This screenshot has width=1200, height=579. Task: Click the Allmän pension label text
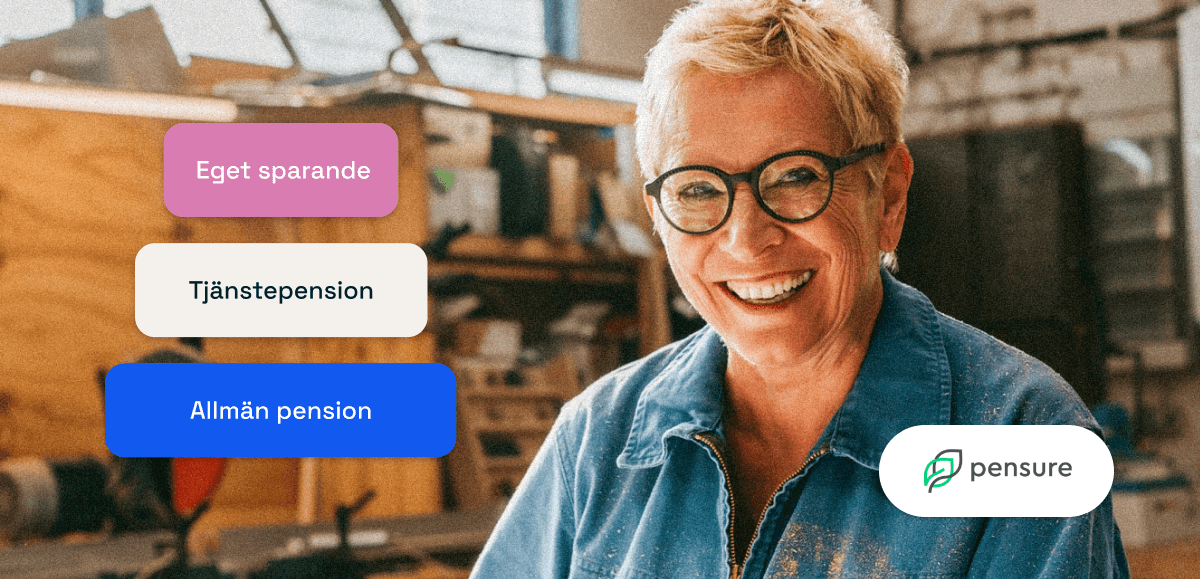pos(281,411)
